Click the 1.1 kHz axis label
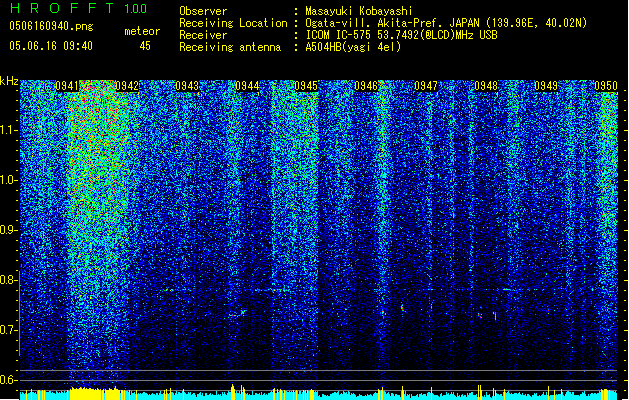629x400 pixels. tap(8, 130)
